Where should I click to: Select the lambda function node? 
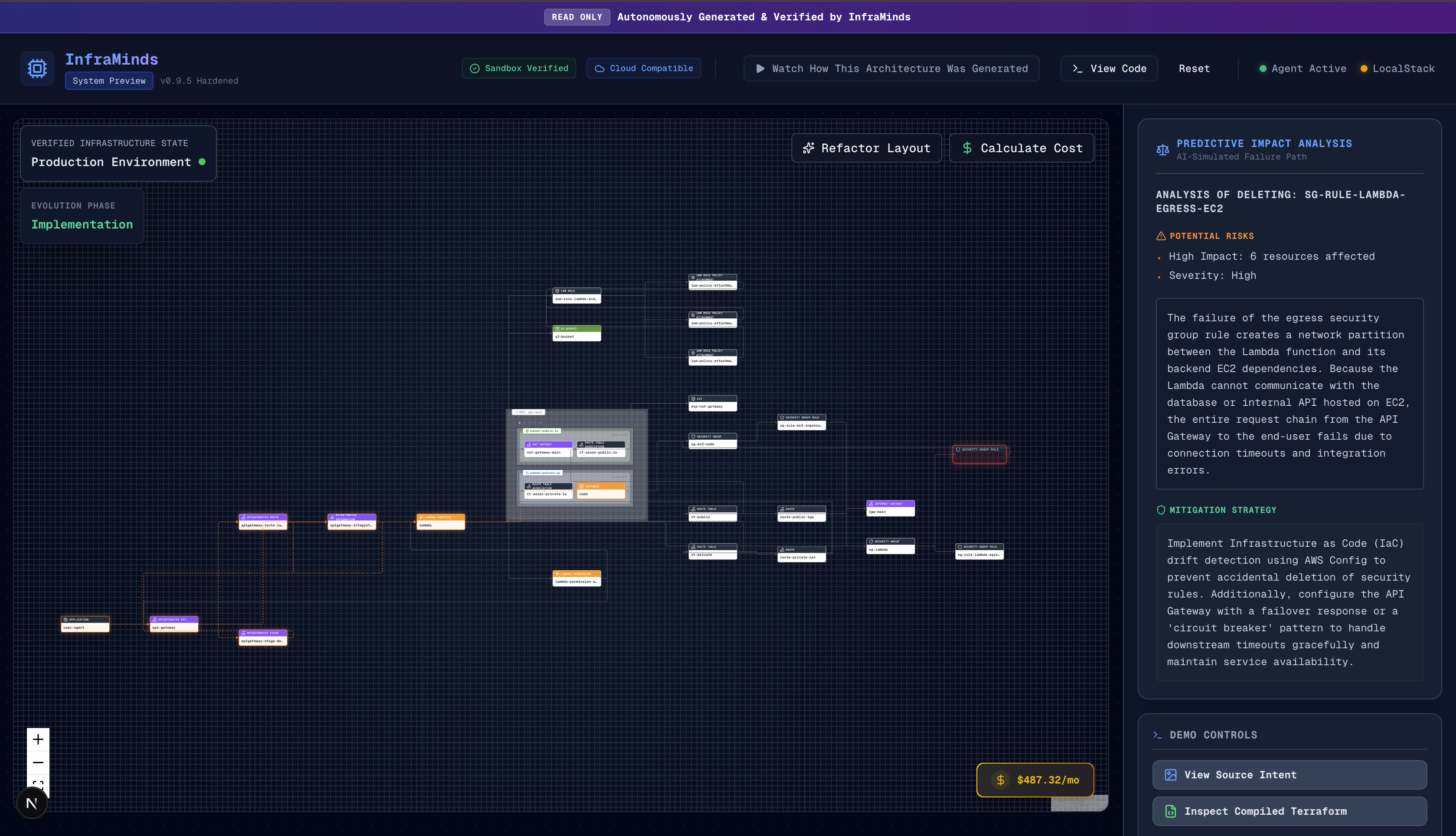click(x=441, y=521)
